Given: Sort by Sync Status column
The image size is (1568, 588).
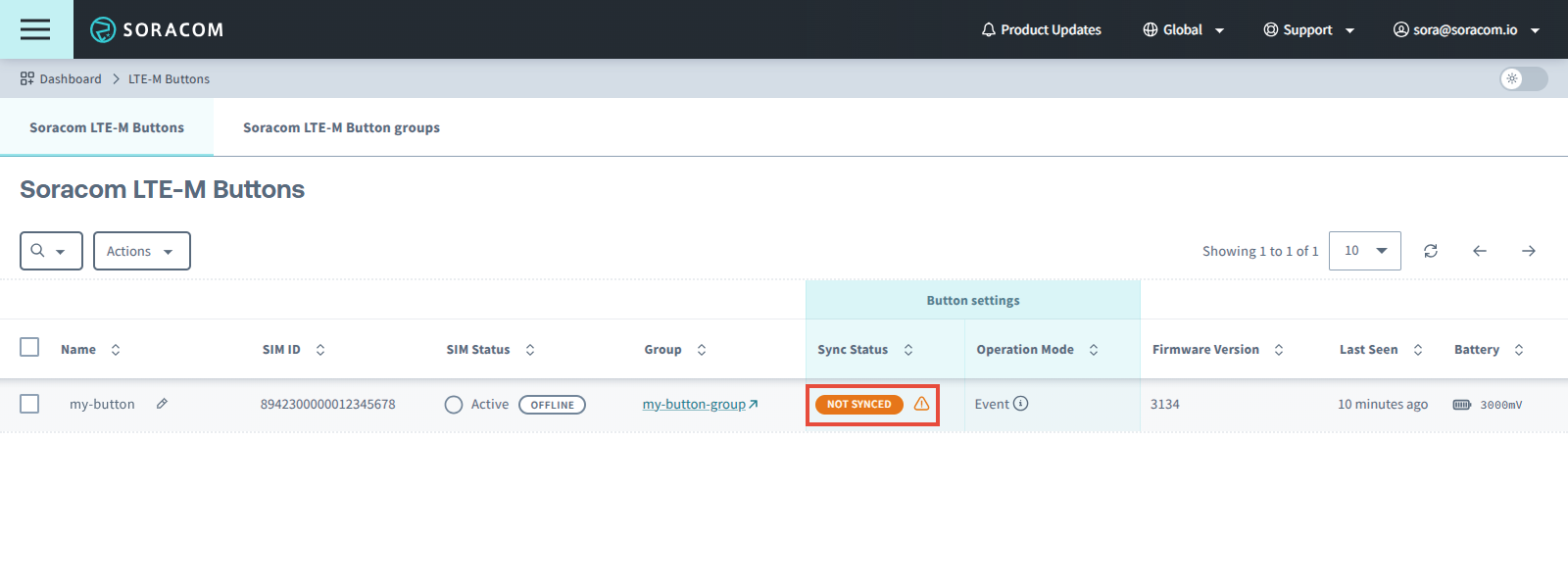Looking at the screenshot, I should pos(908,350).
